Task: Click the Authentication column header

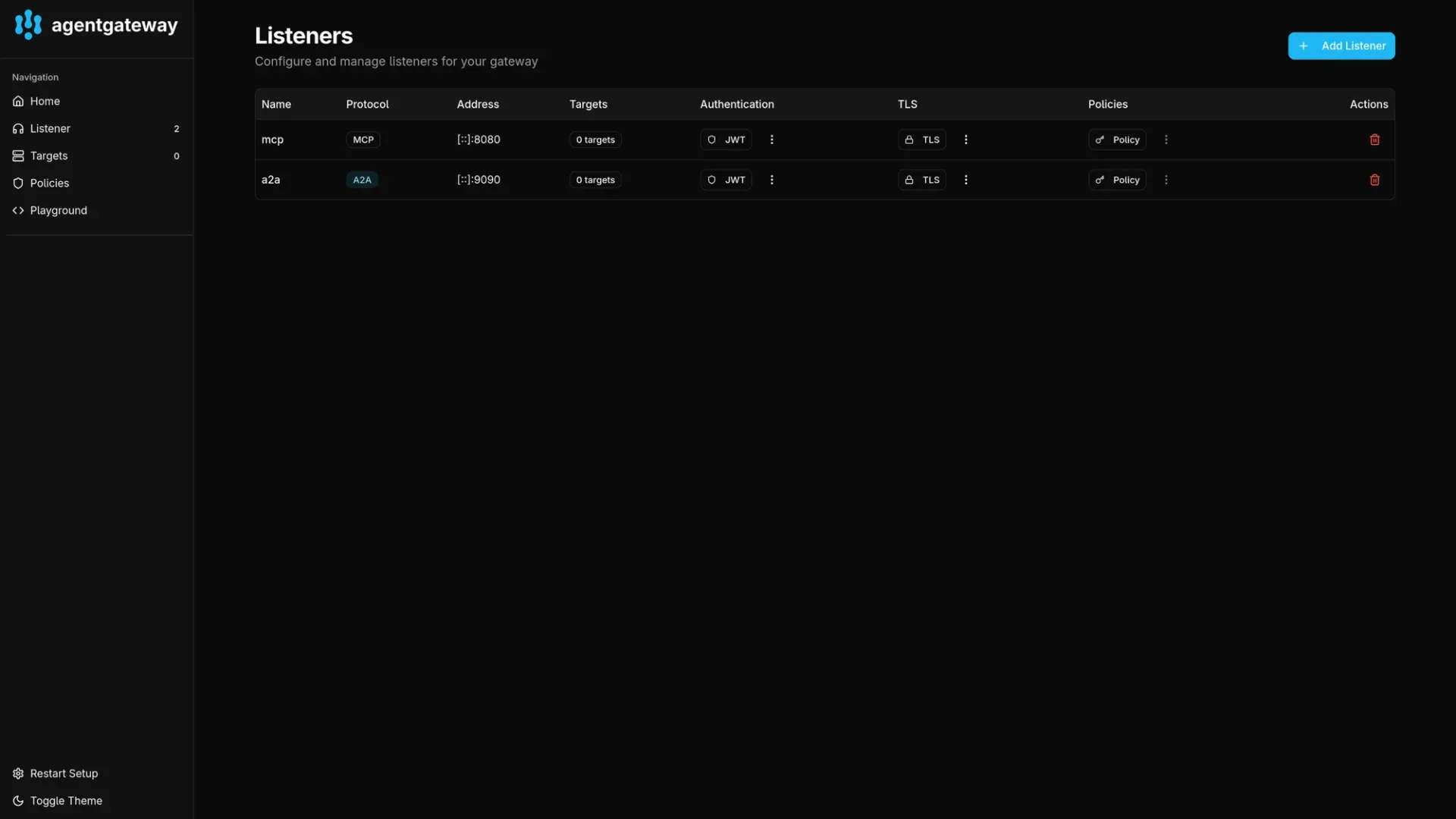Action: point(736,104)
